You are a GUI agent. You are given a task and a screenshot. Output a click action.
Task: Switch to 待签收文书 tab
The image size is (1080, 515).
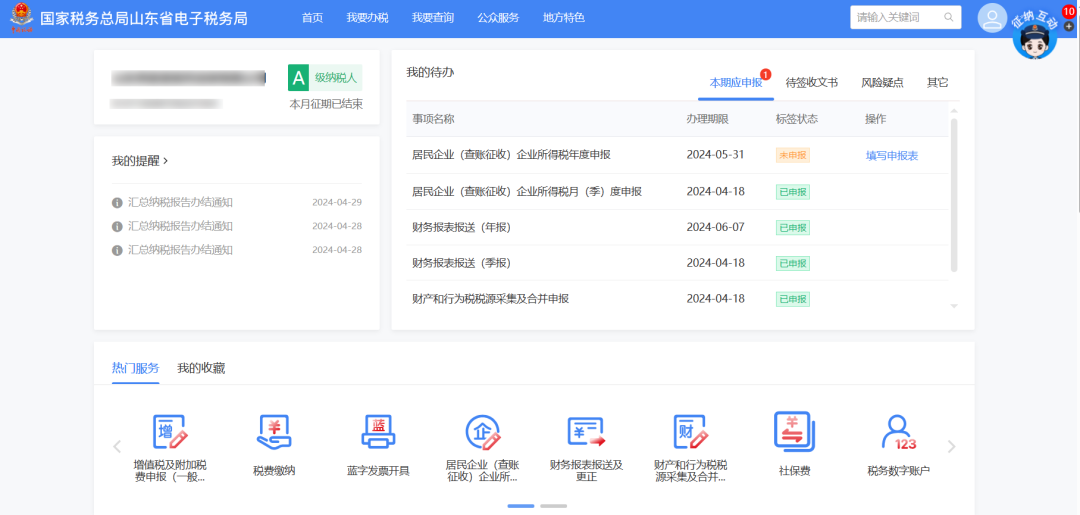tap(811, 83)
